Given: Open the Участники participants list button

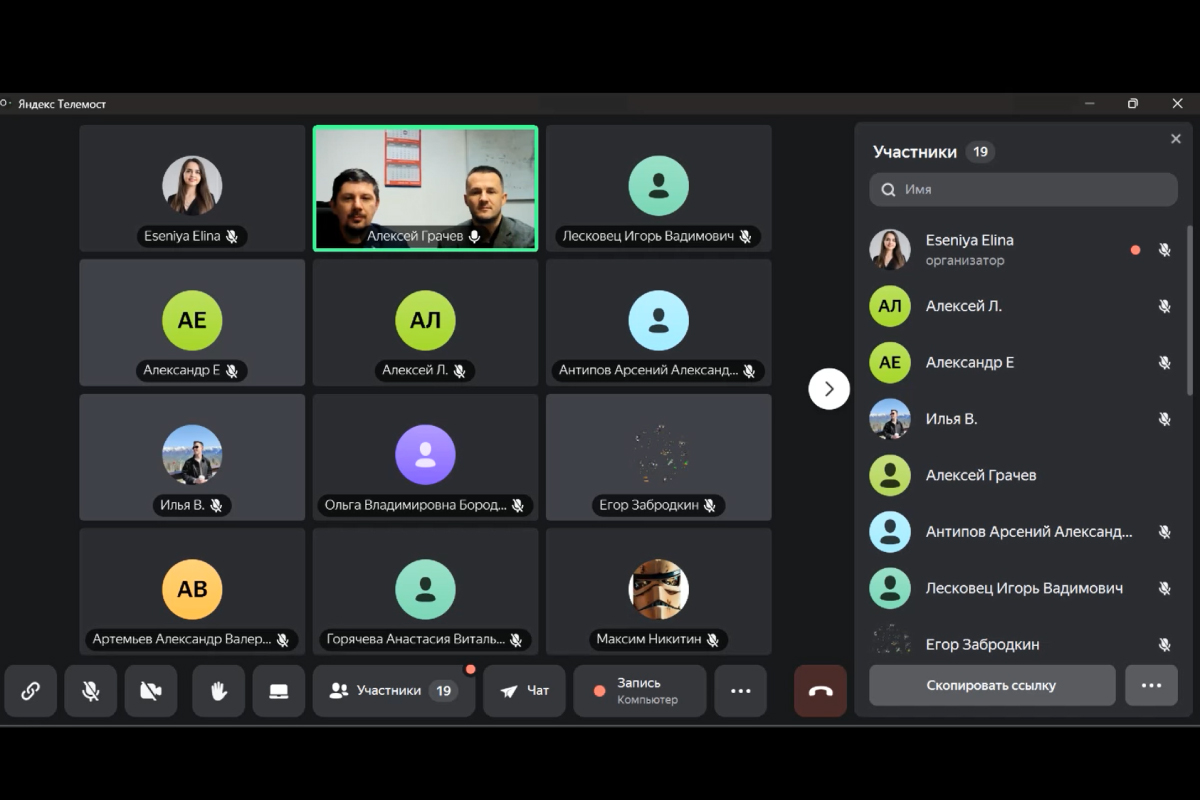Looking at the screenshot, I should point(393,691).
